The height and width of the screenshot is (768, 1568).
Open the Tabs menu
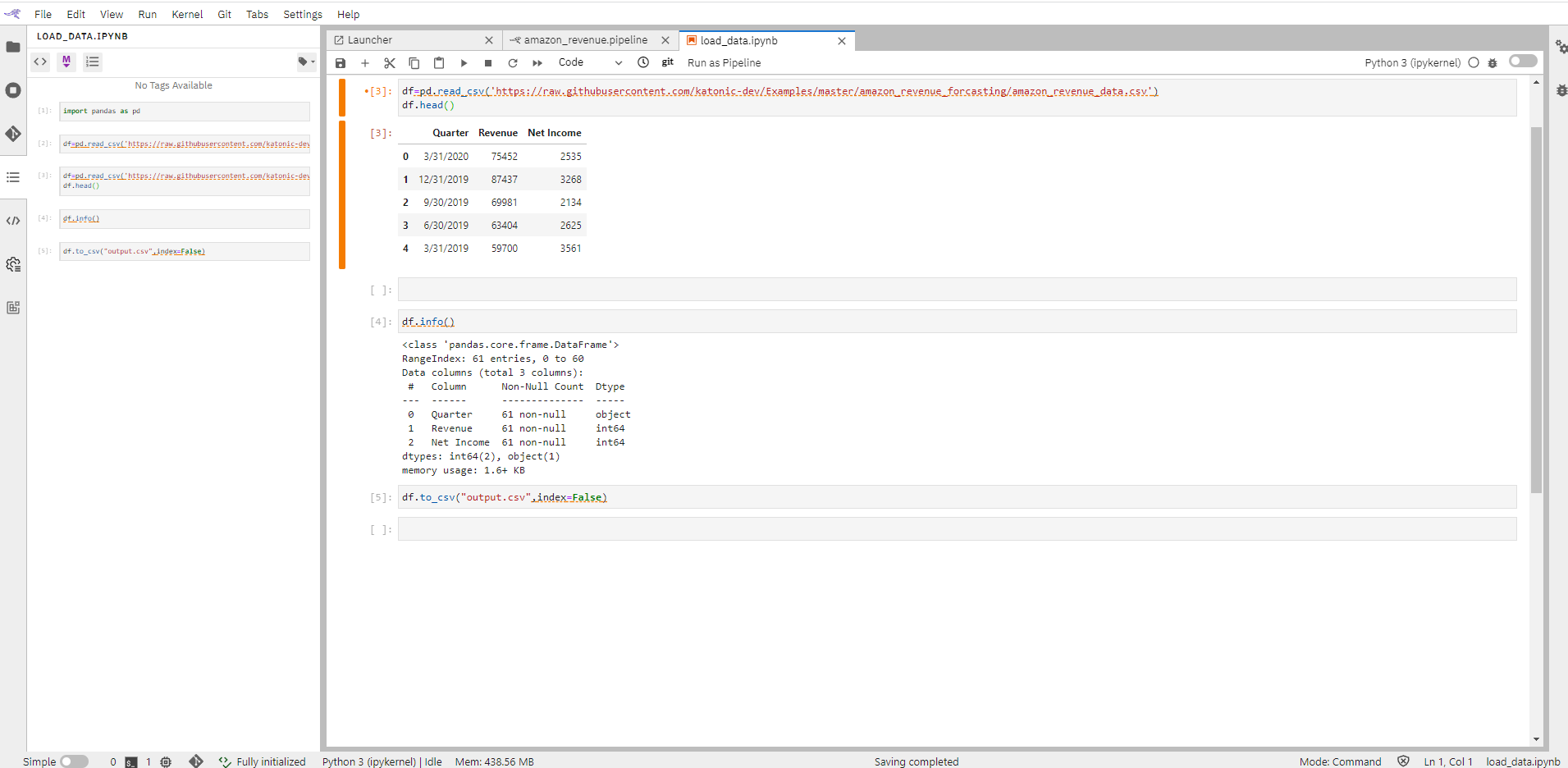click(x=258, y=14)
